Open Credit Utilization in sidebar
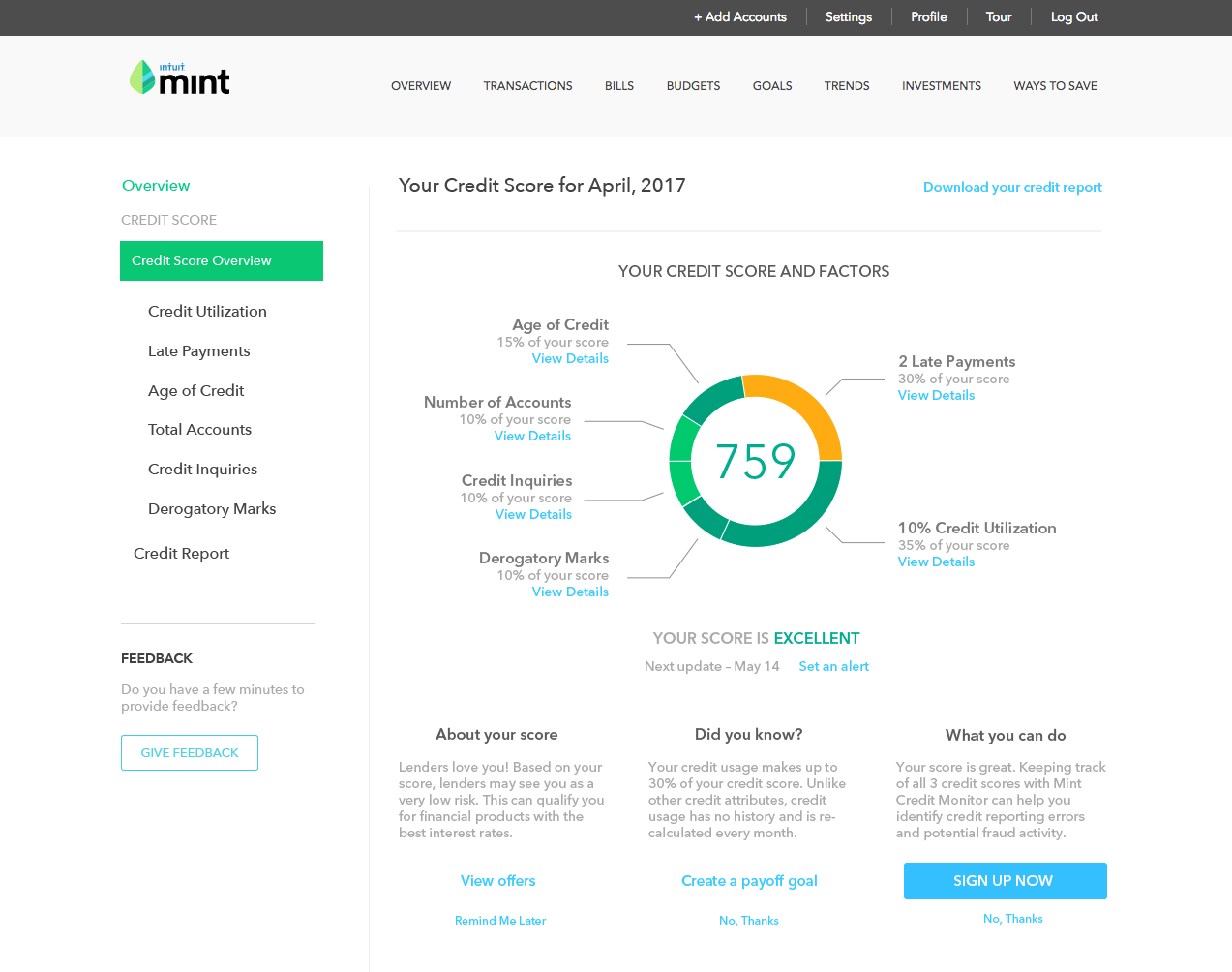This screenshot has width=1232, height=972. point(207,312)
